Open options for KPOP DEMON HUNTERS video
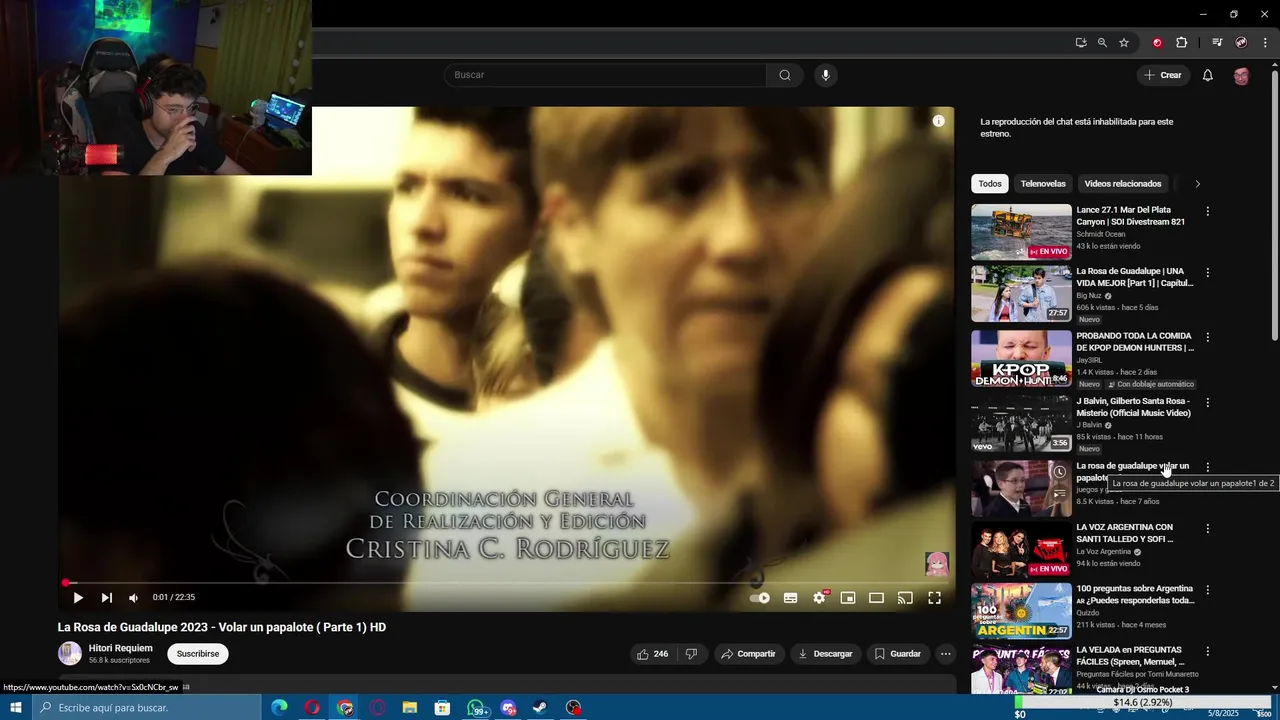 (1208, 337)
